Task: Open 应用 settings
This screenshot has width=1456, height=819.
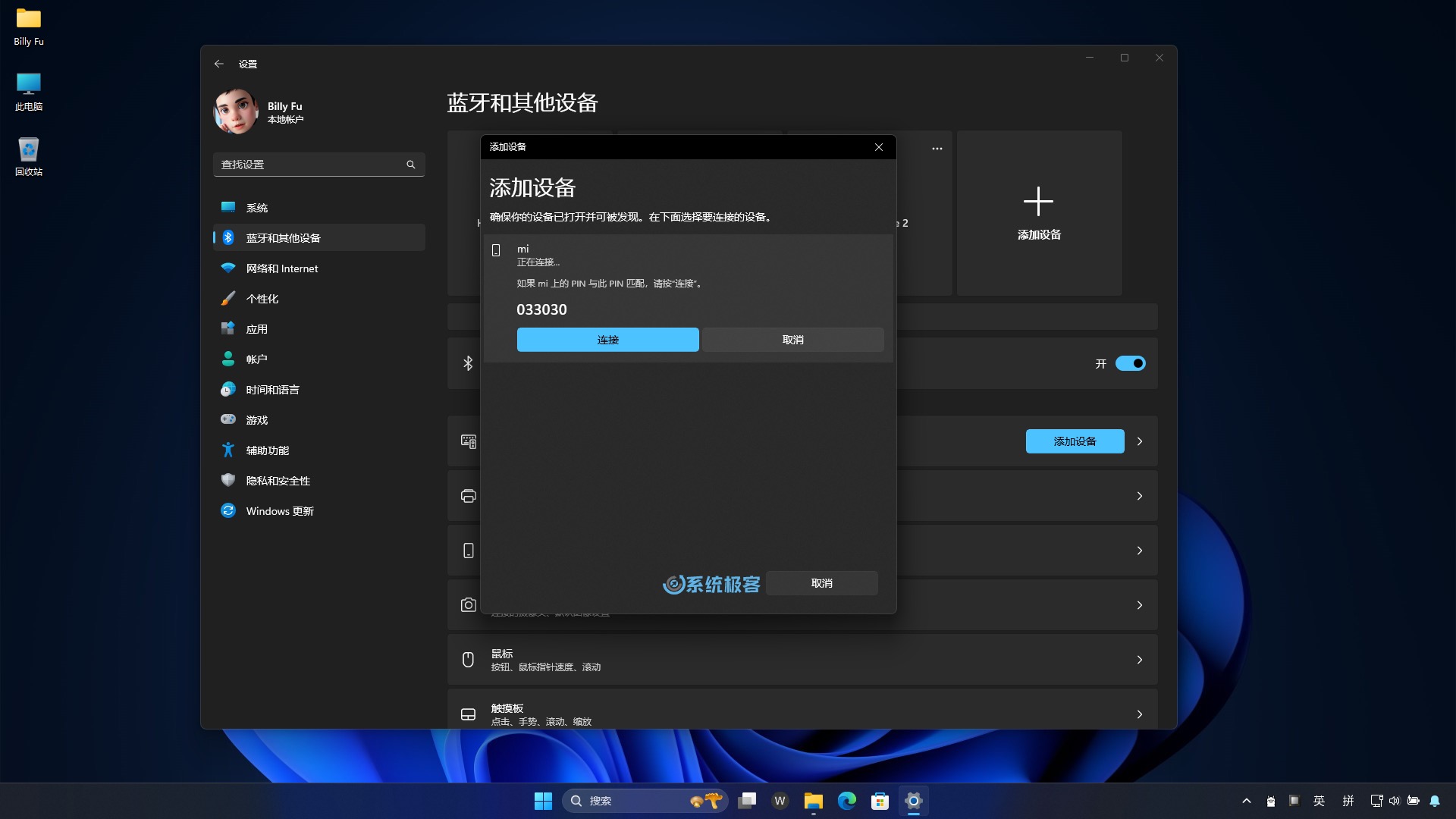Action: pyautogui.click(x=318, y=329)
